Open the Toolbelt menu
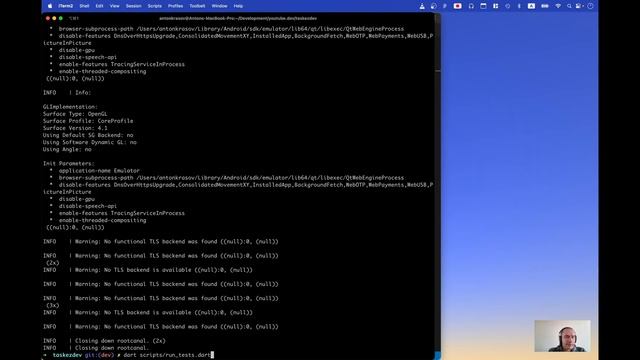 (x=197, y=6)
